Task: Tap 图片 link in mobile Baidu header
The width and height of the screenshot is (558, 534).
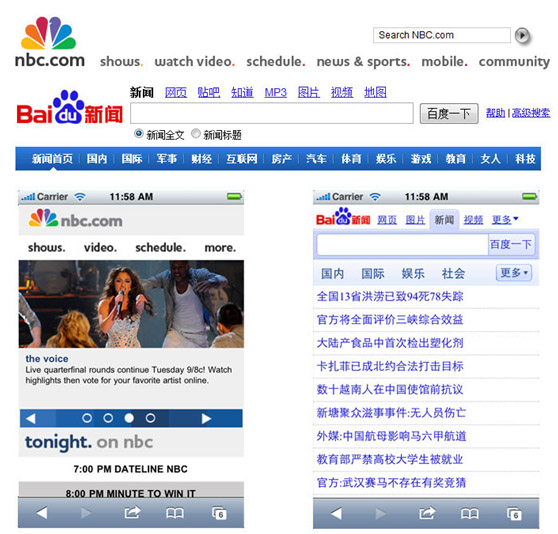Action: [415, 220]
